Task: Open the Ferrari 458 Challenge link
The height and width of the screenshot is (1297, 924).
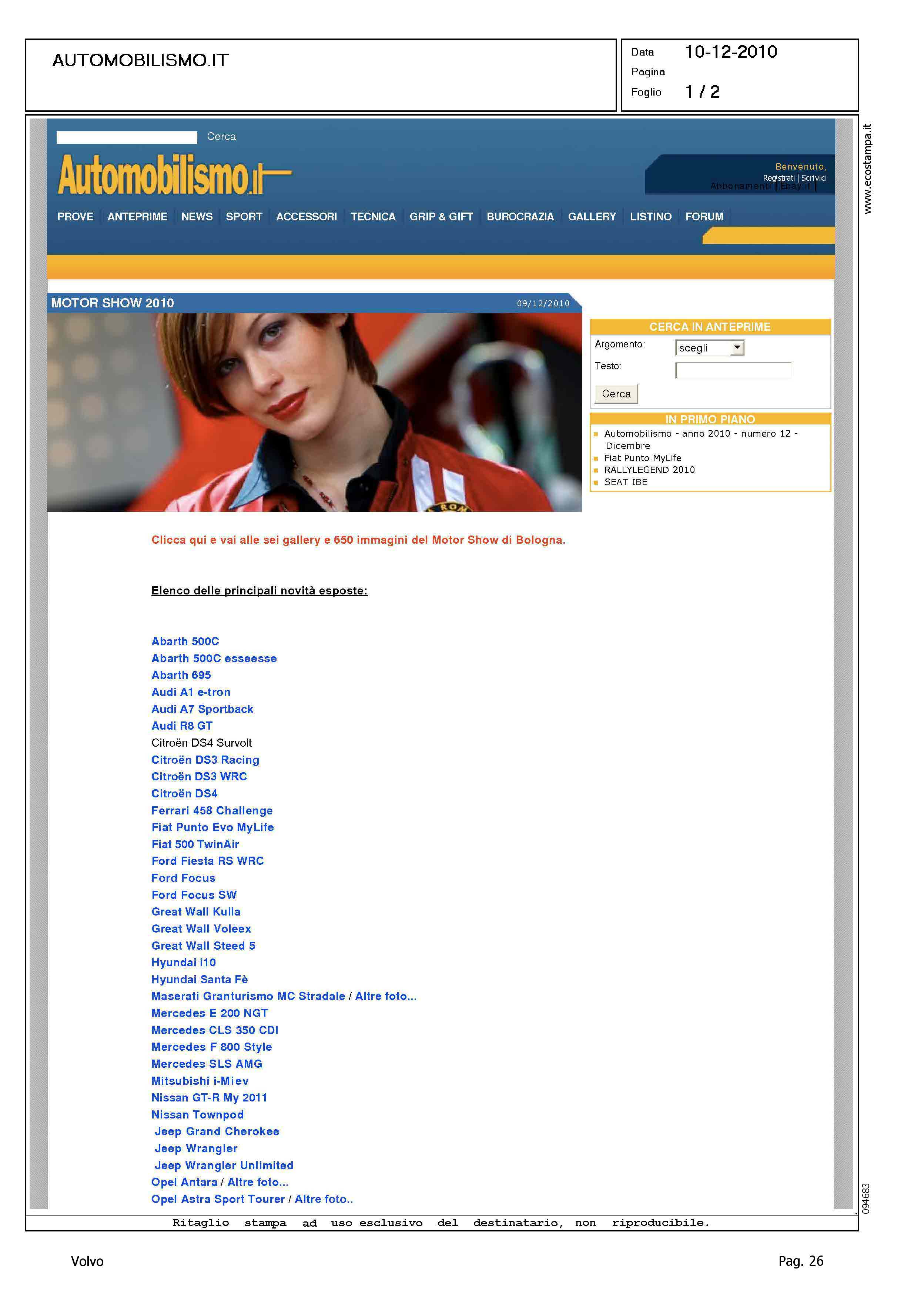Action: (x=212, y=810)
